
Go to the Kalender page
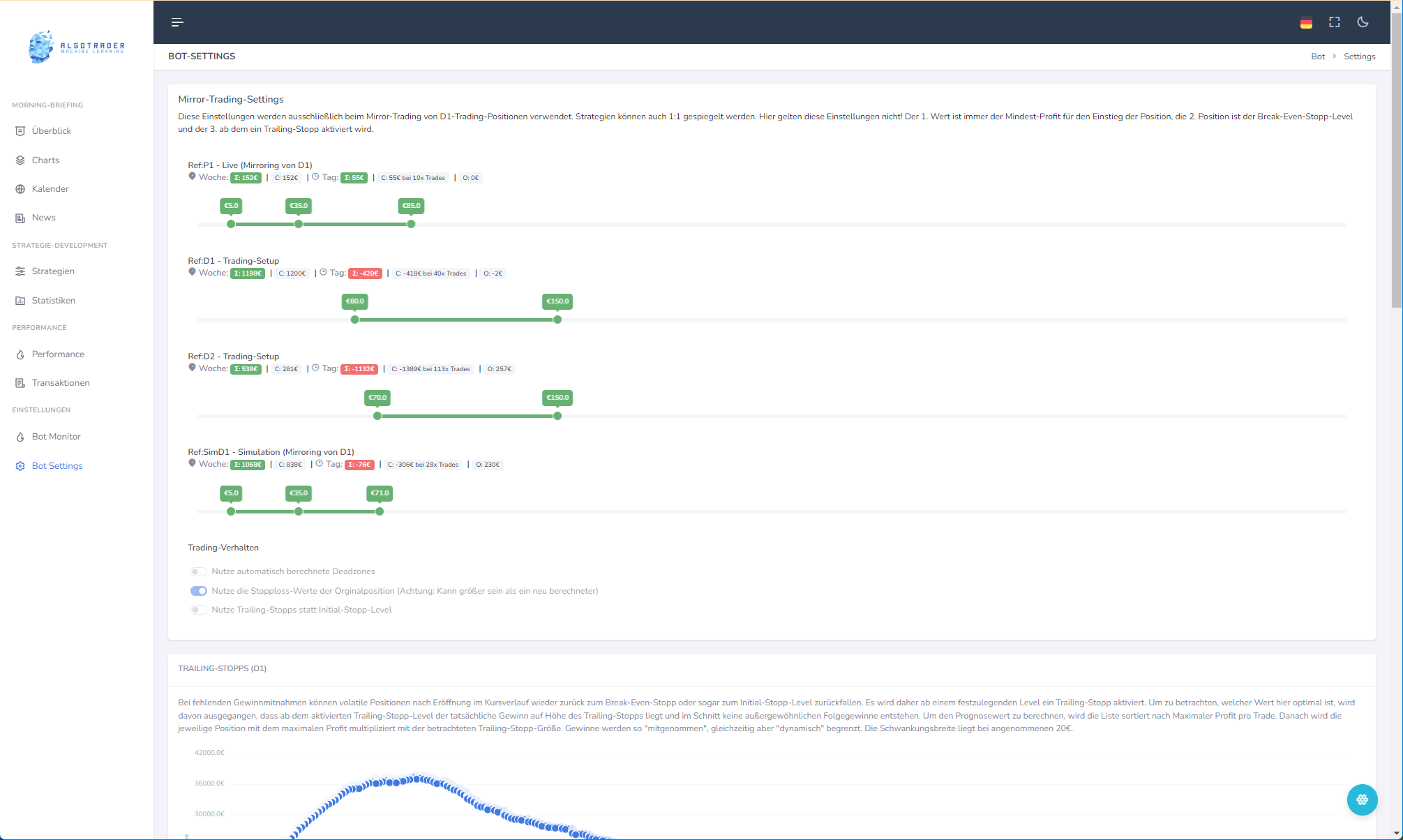click(x=50, y=189)
